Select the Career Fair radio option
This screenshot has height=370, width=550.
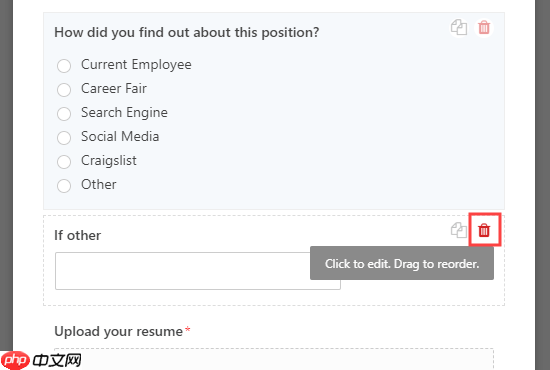[64, 89]
